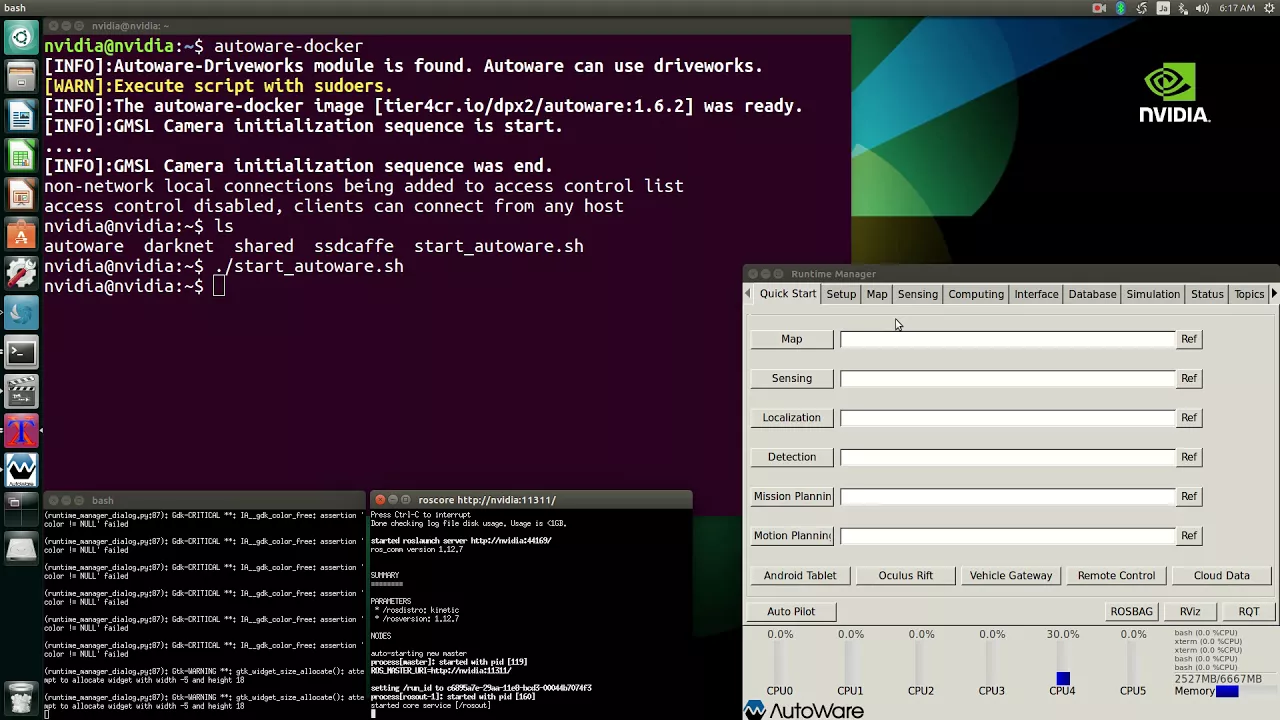
Task: Open the removable drive icon in dock
Action: (x=21, y=548)
